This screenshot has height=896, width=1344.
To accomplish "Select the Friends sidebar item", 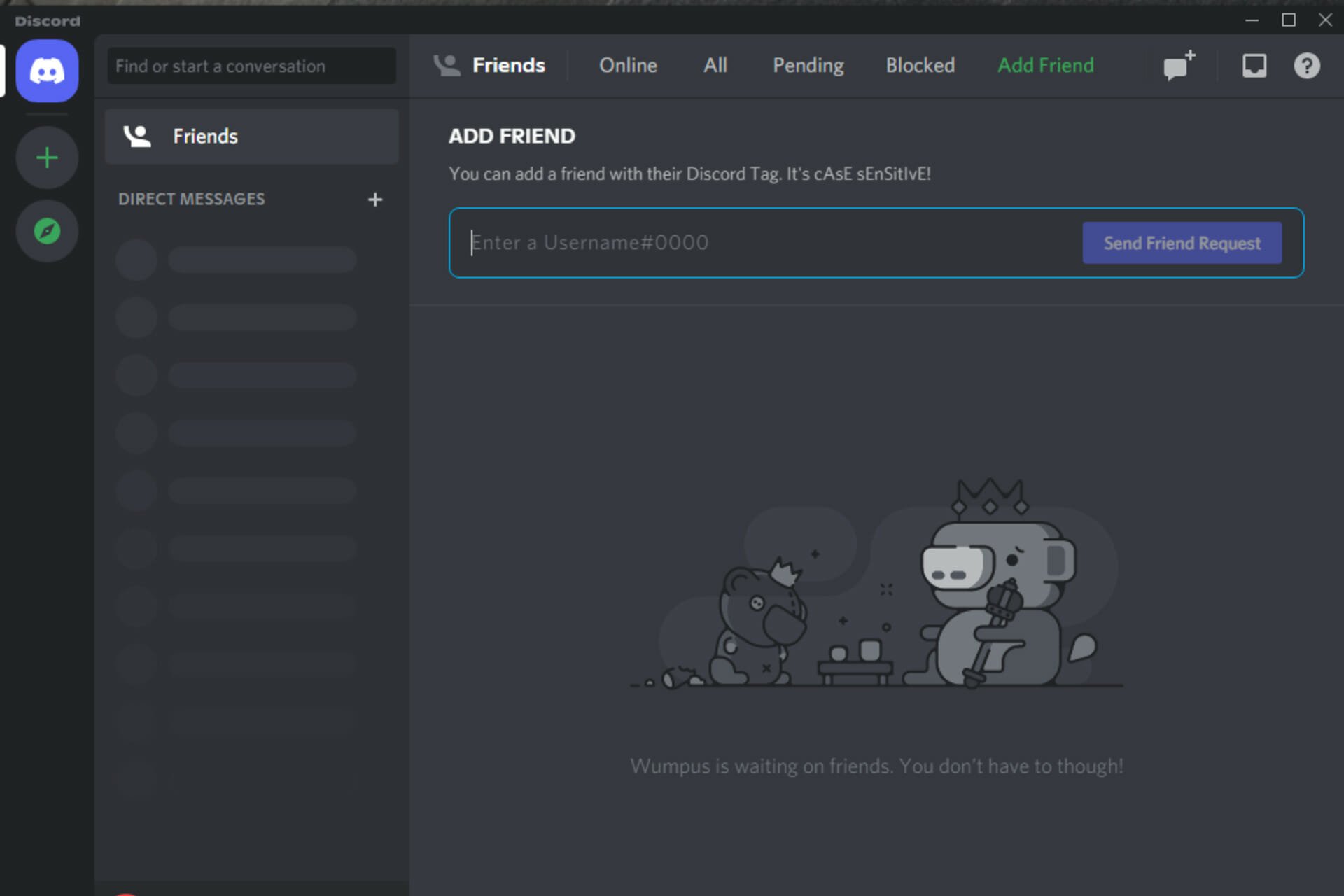I will [x=252, y=136].
